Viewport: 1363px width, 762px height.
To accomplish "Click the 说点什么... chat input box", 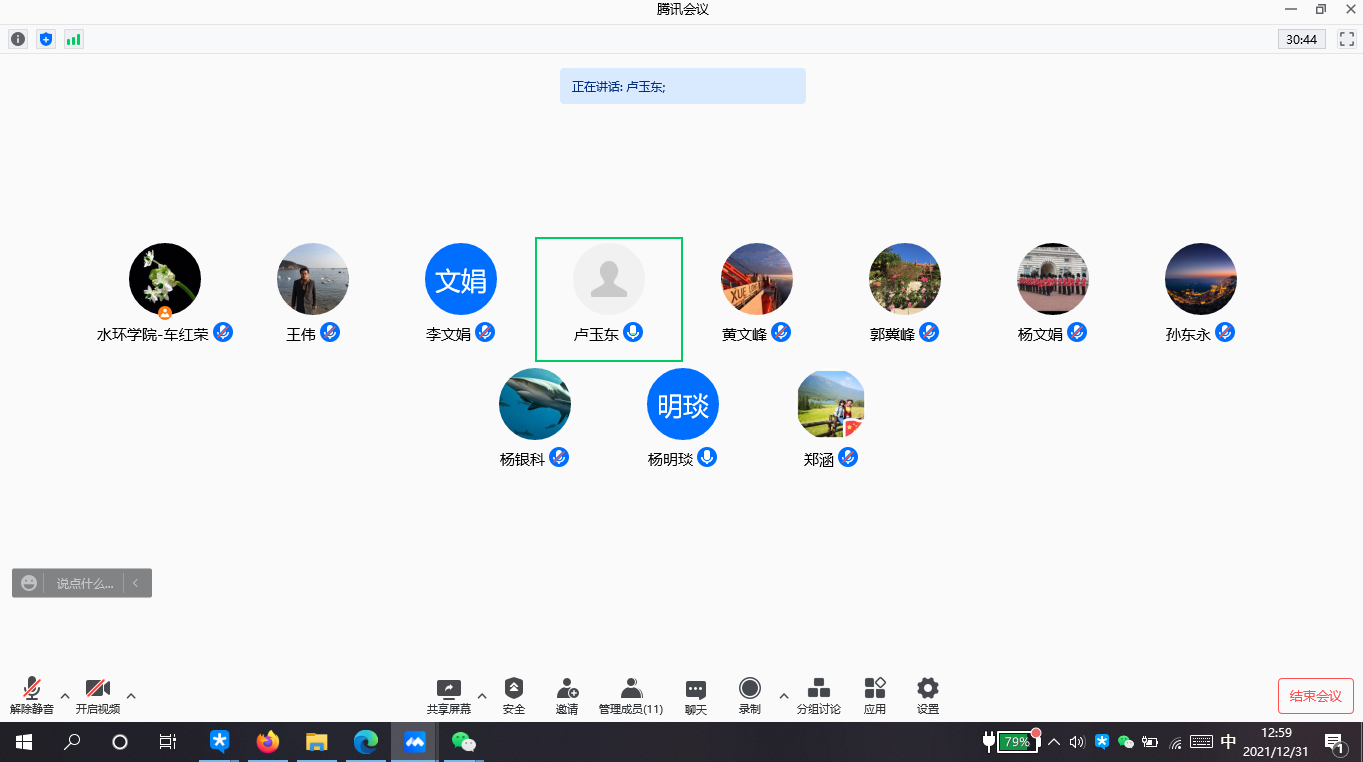I will click(84, 583).
